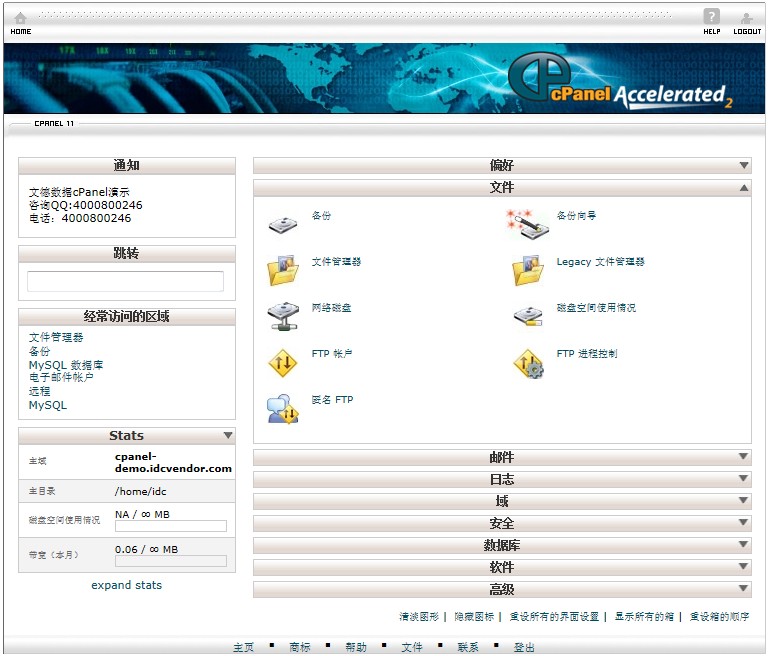The width and height of the screenshot is (769, 656).
Task: Open 备份 in frequently accessed areas
Action: (x=39, y=351)
